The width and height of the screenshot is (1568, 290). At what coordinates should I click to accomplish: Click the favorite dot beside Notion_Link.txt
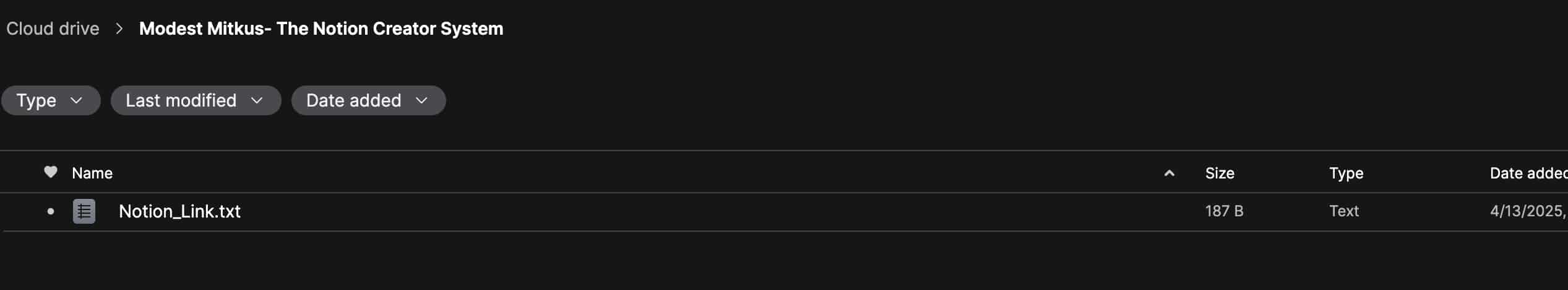pyautogui.click(x=51, y=211)
